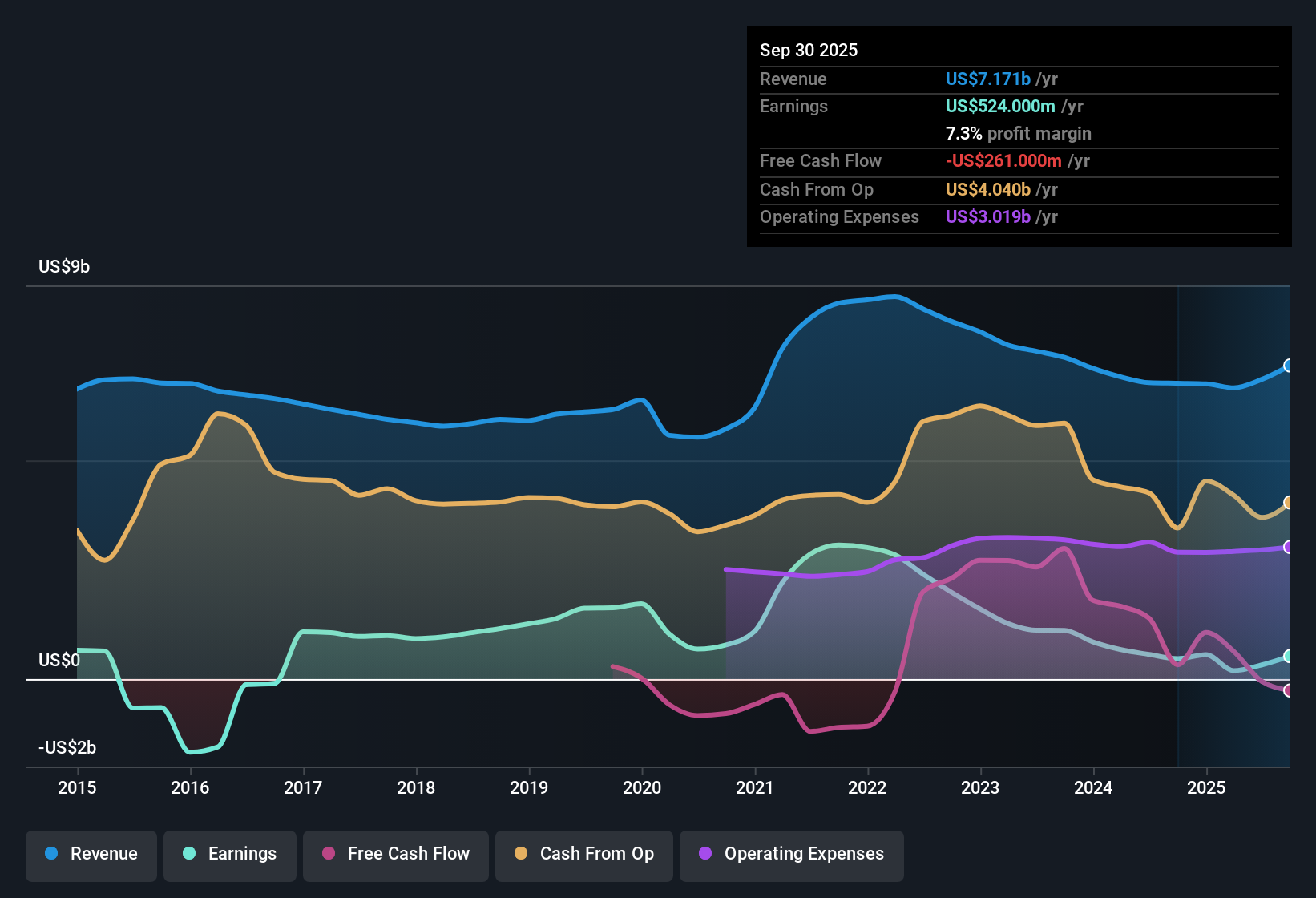Screen dimensions: 1316x898
Task: Click the 7.3% profit margin text
Action: pos(1018,134)
